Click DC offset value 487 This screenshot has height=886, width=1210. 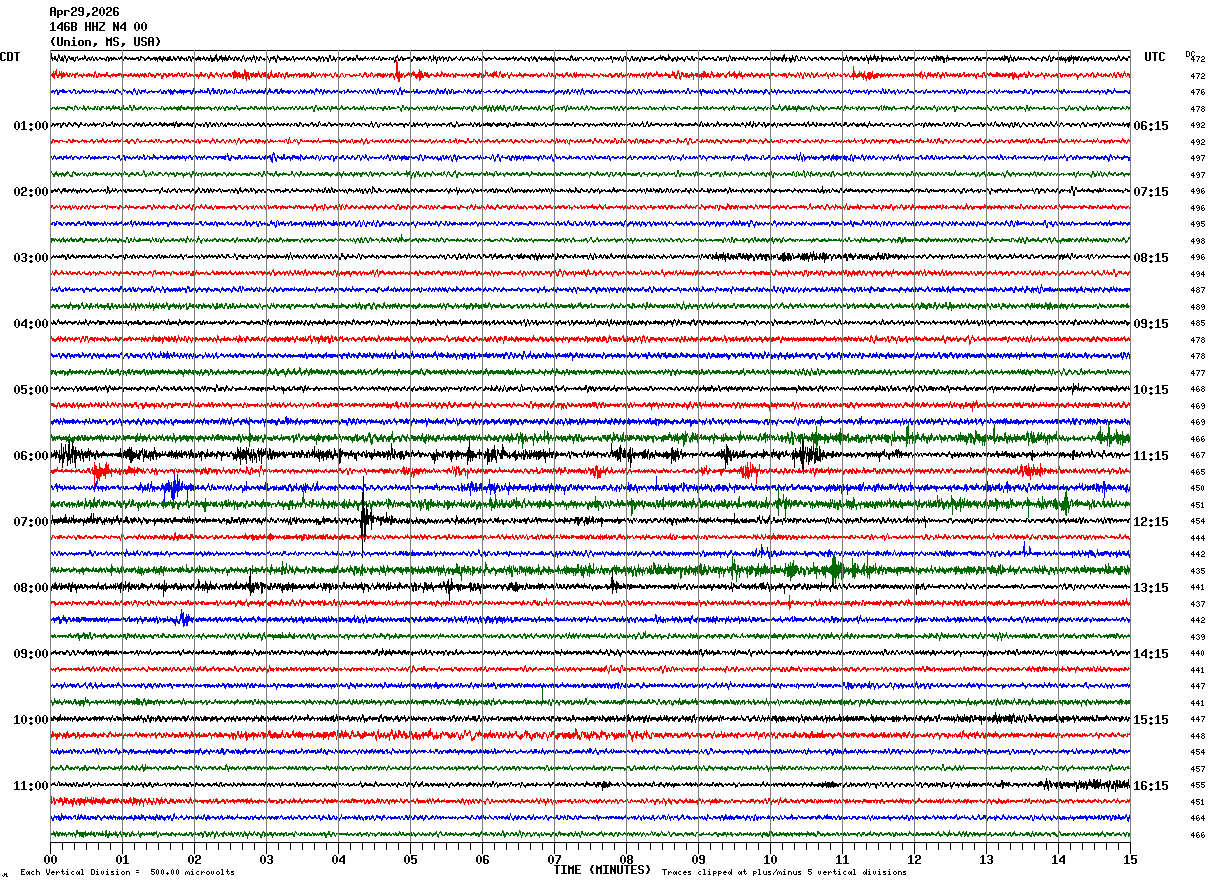pyautogui.click(x=1197, y=290)
